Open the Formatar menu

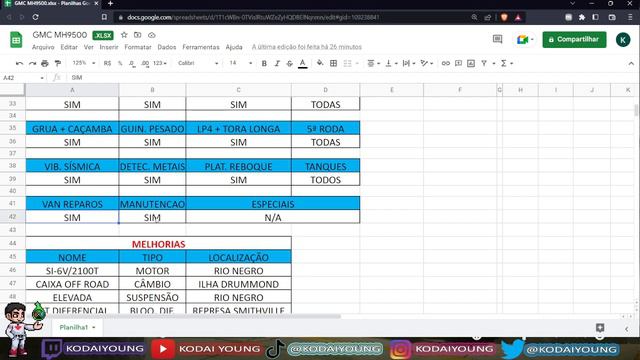point(138,47)
